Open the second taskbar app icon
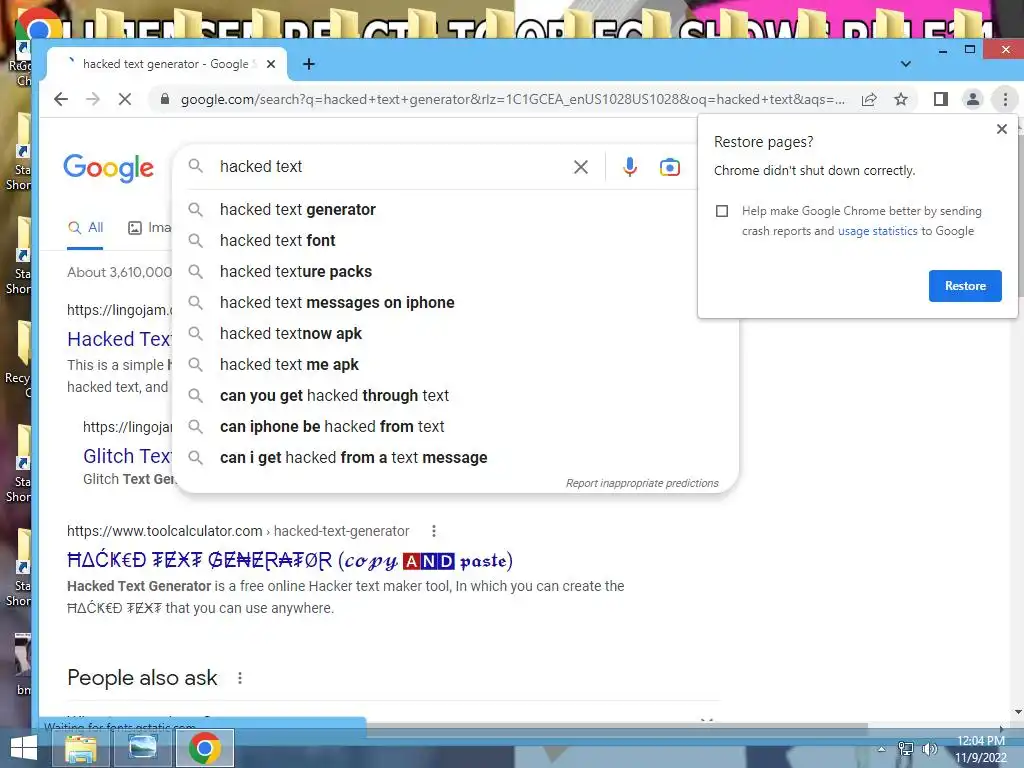Screen dimensions: 1024x768 [142, 748]
